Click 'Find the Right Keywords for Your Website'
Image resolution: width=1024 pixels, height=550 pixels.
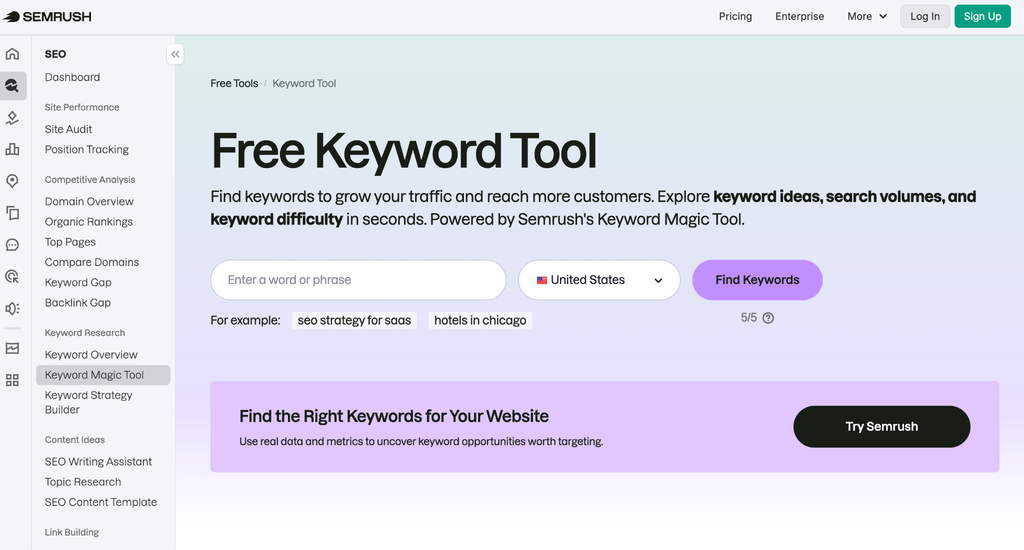click(x=394, y=417)
